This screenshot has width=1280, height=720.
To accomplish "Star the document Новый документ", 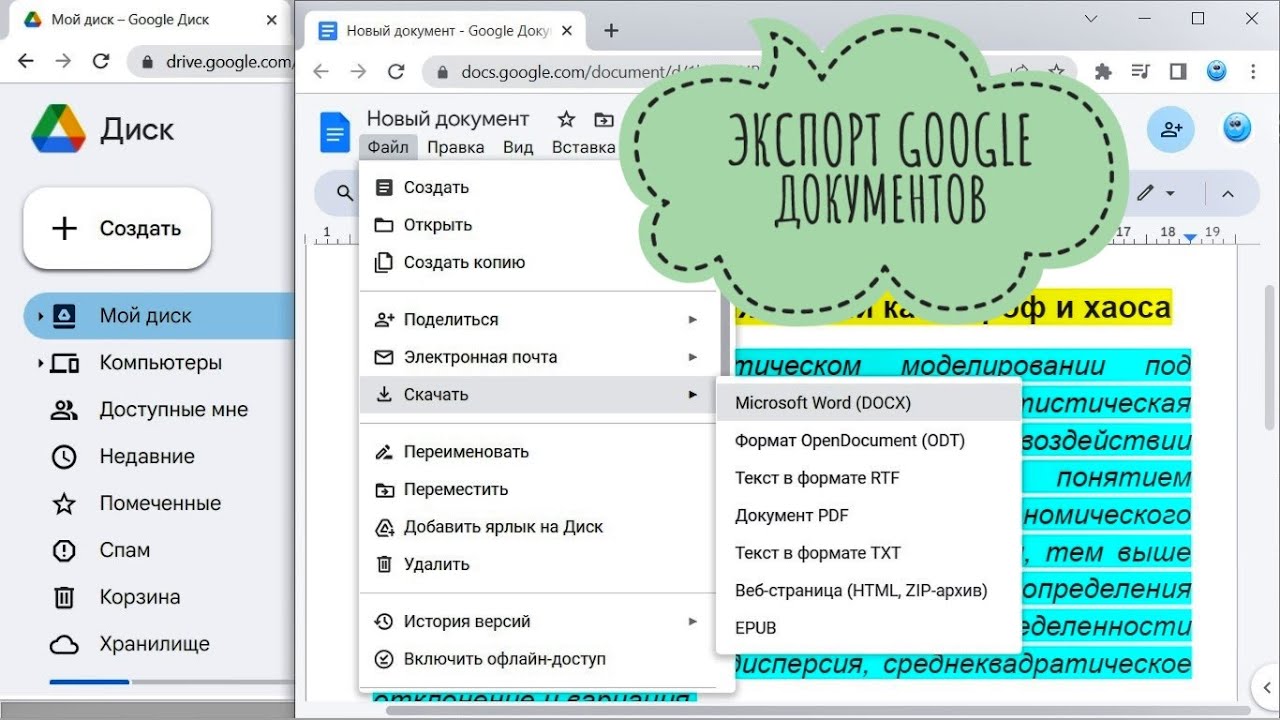I will 566,120.
